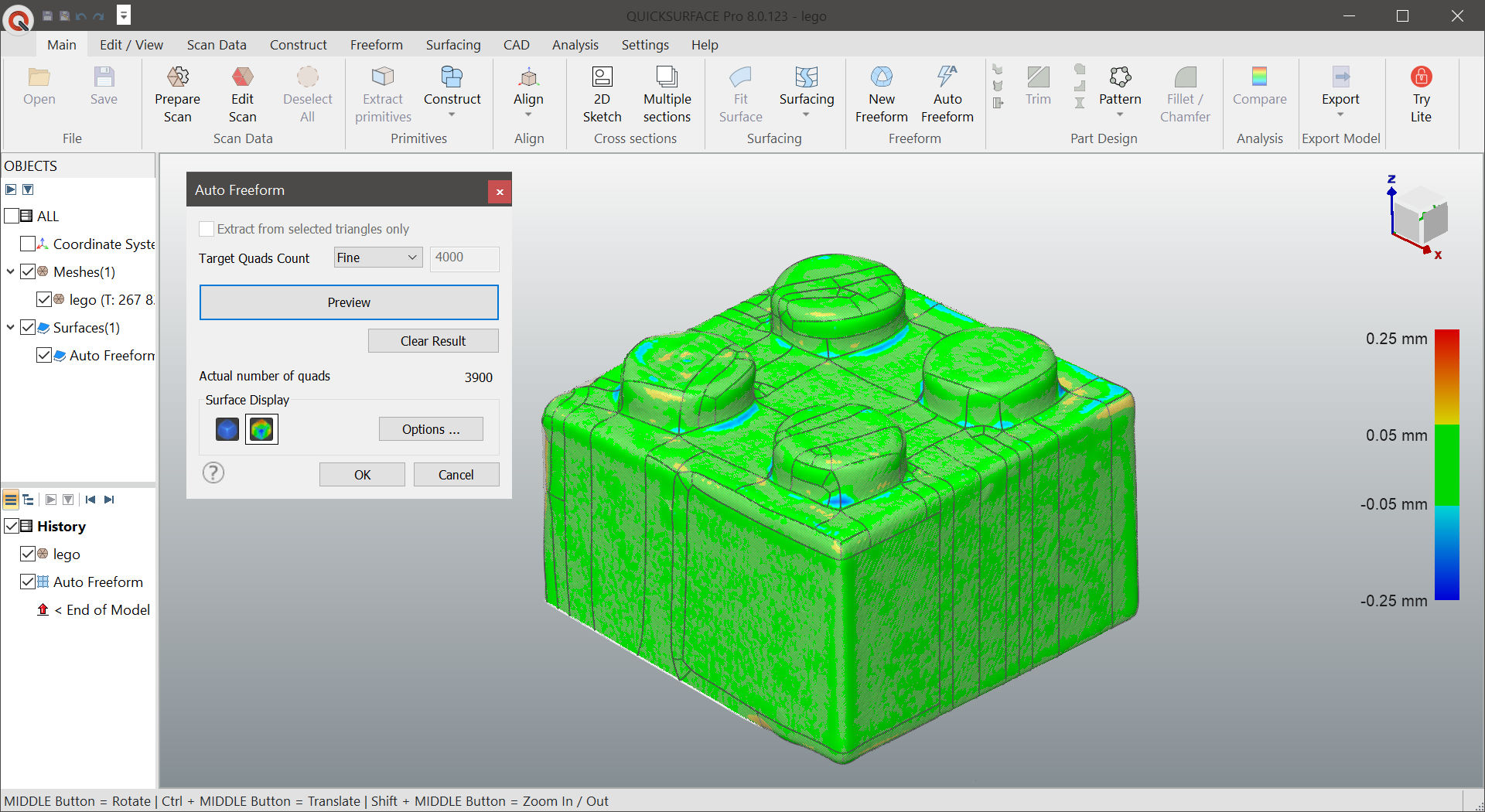Screen dimensions: 1485x812
Task: Open the Target Quads Count dropdown
Action: [378, 258]
